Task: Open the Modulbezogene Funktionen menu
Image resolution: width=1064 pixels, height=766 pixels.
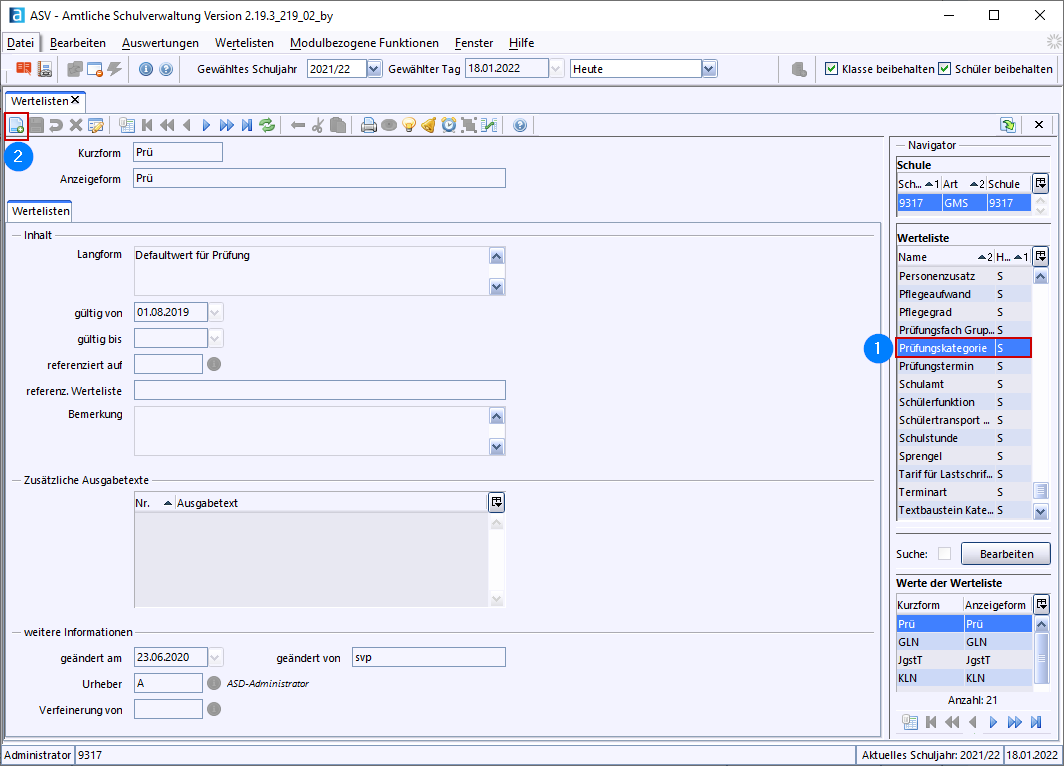Action: pos(364,43)
